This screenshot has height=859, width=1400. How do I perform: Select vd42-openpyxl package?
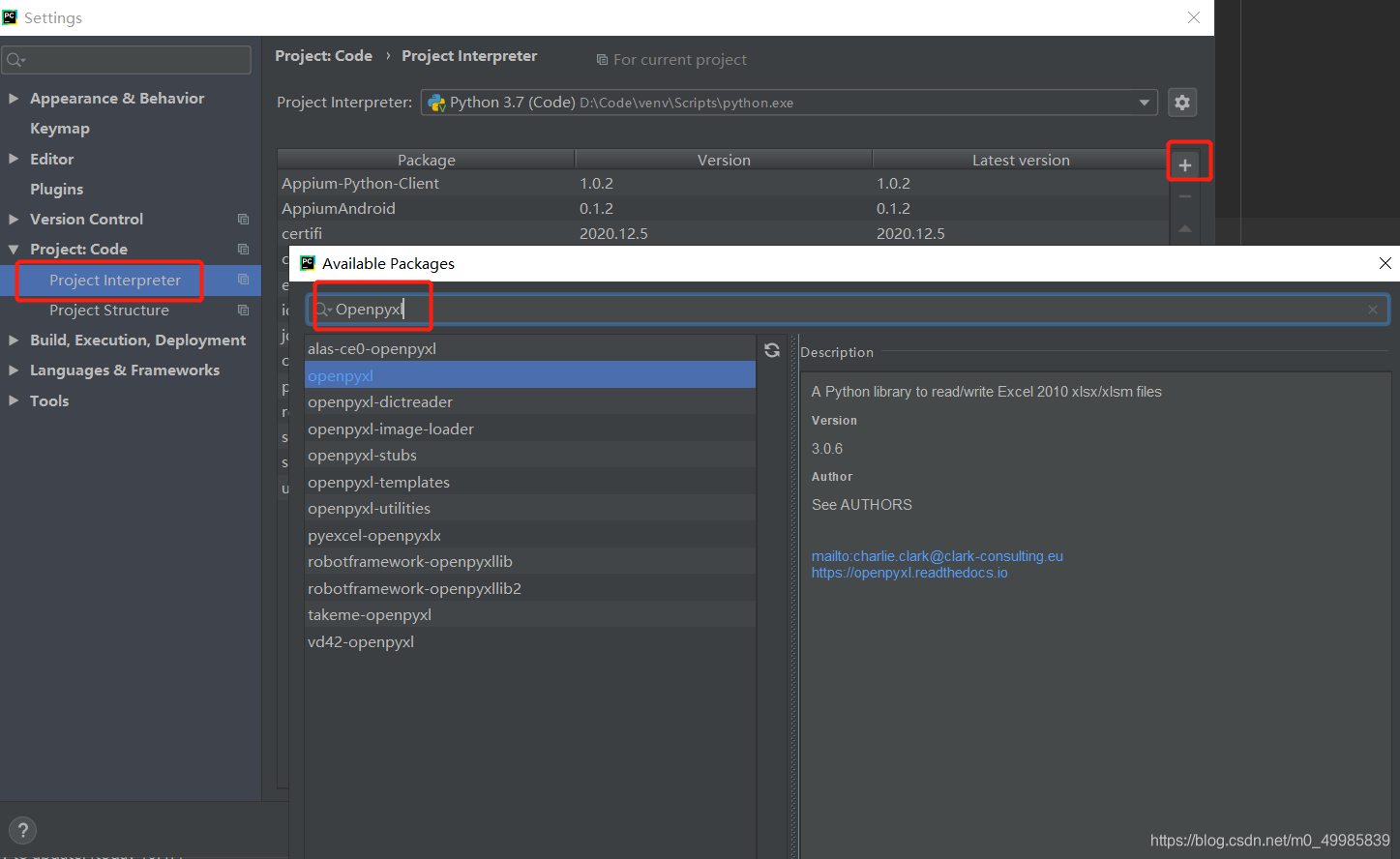pos(530,642)
